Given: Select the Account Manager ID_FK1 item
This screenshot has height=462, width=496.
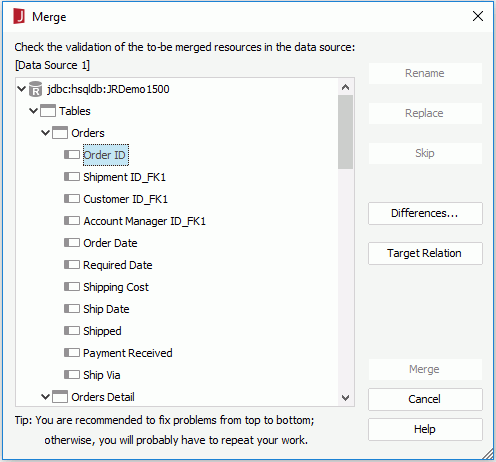Looking at the screenshot, I should (x=144, y=221).
